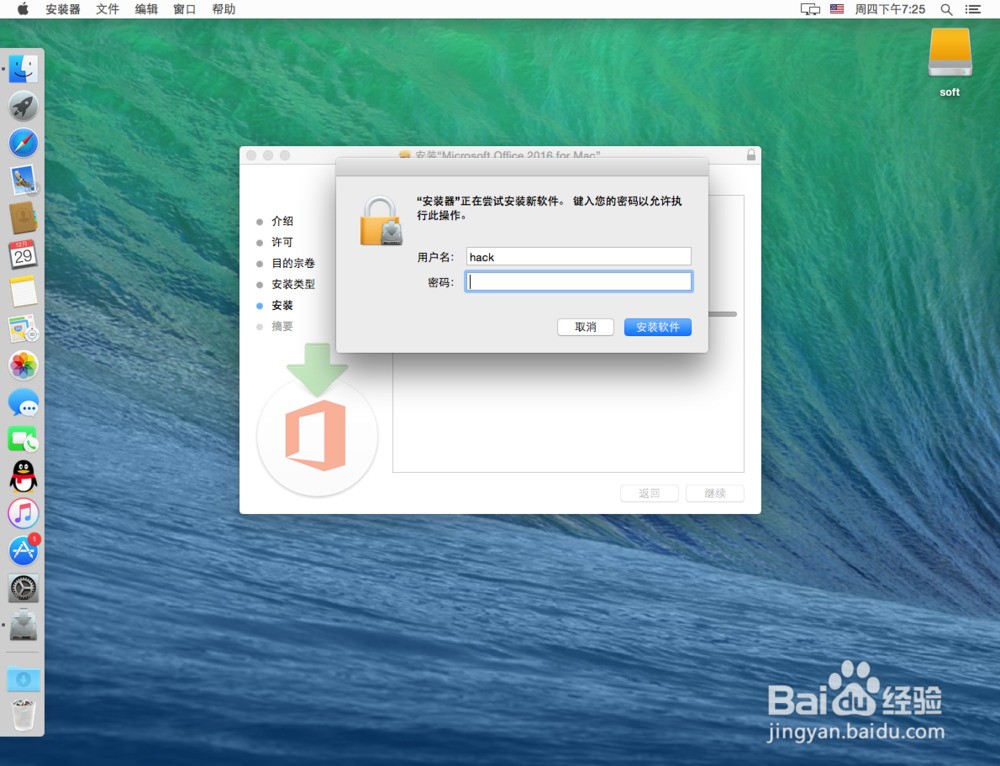Select 目的宗卷 step in sidebar
Viewport: 1000px width, 766px height.
click(293, 263)
